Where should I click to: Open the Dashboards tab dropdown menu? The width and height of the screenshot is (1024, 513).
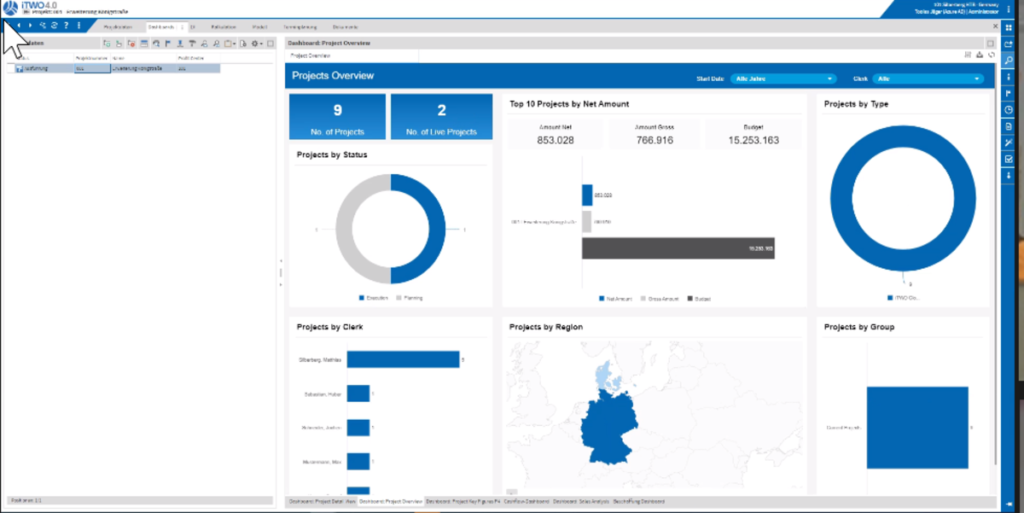pos(181,27)
